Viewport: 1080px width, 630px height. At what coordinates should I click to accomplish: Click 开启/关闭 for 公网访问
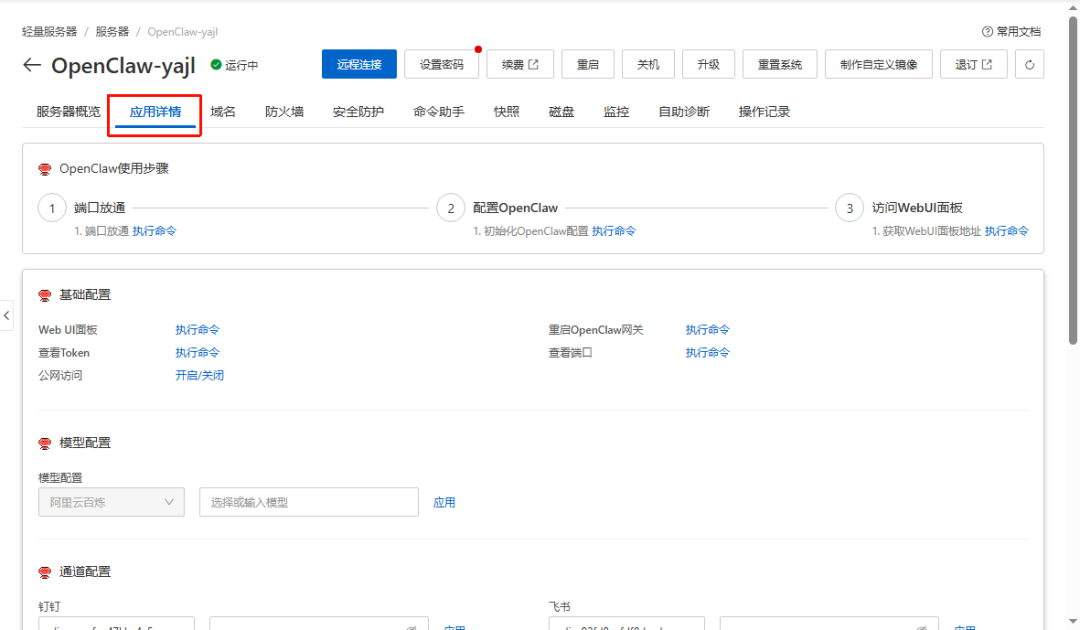[199, 375]
